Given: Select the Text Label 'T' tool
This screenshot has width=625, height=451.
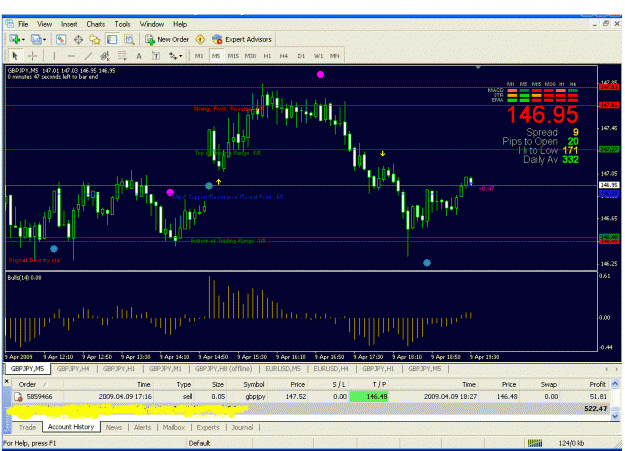Looking at the screenshot, I should pyautogui.click(x=156, y=56).
